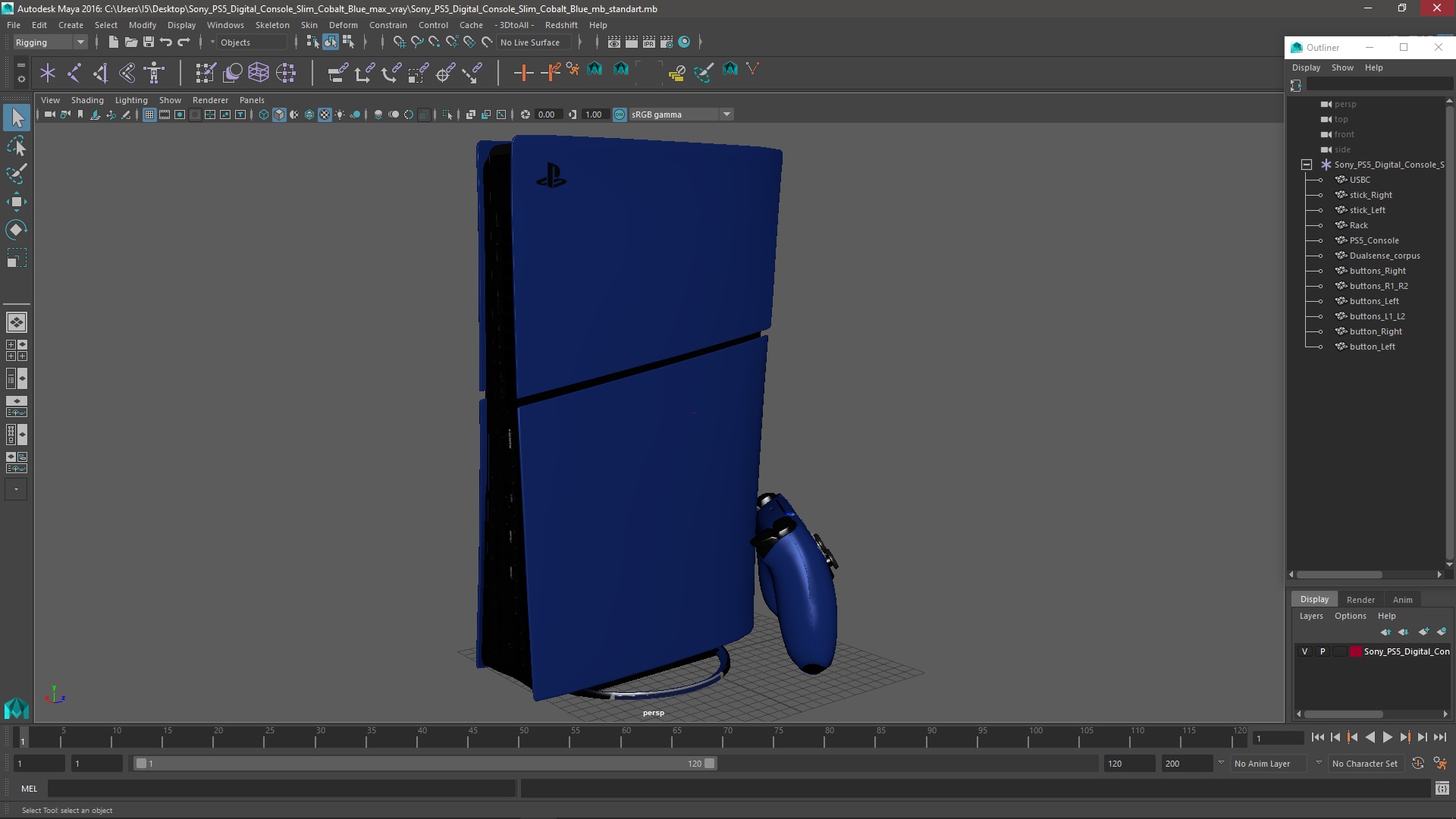Click the New Scene icon
Viewport: 1456px width, 819px height.
coord(113,42)
